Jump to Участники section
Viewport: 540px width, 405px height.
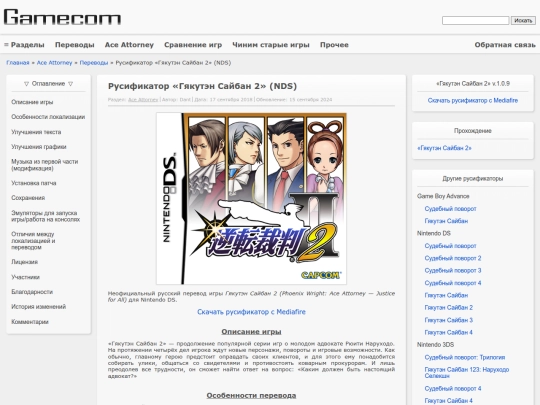coord(25,277)
